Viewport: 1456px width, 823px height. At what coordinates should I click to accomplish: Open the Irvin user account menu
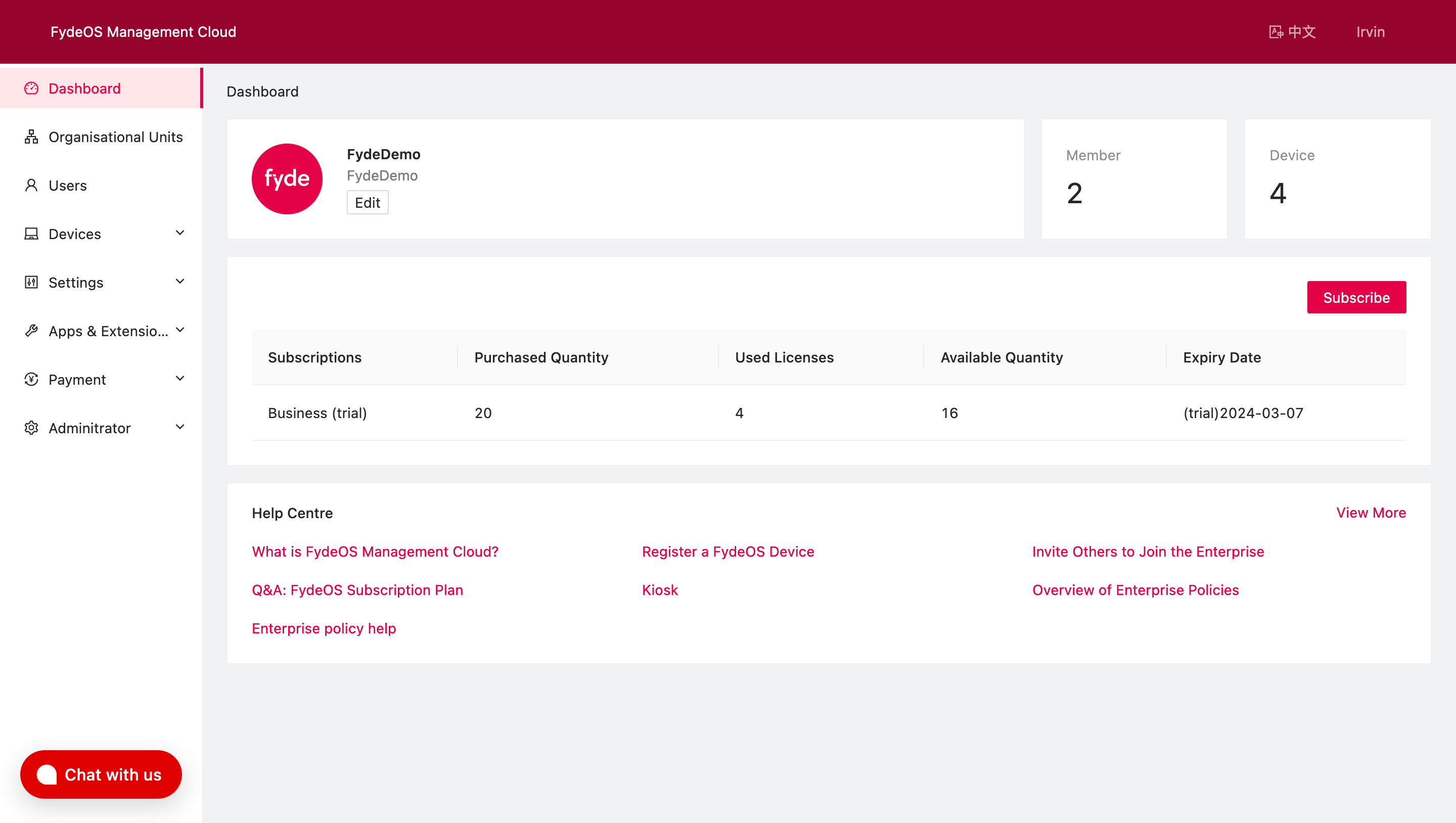[x=1370, y=32]
